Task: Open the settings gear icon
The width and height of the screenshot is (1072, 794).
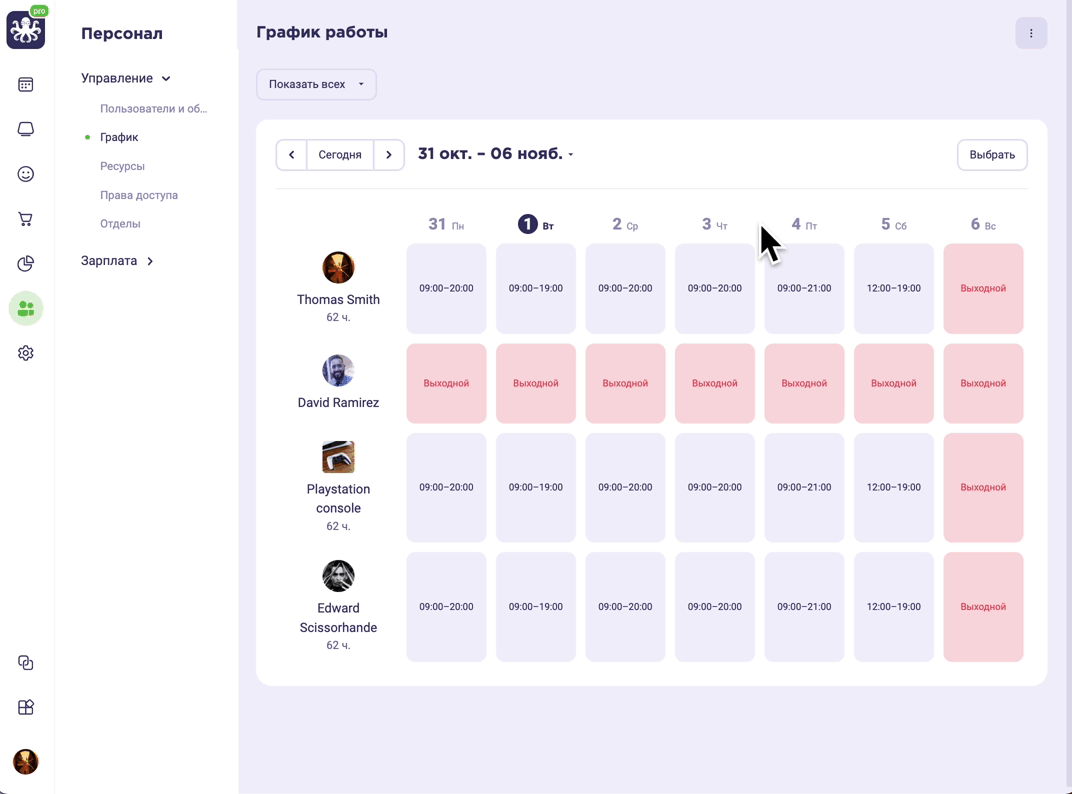Action: click(x=25, y=353)
